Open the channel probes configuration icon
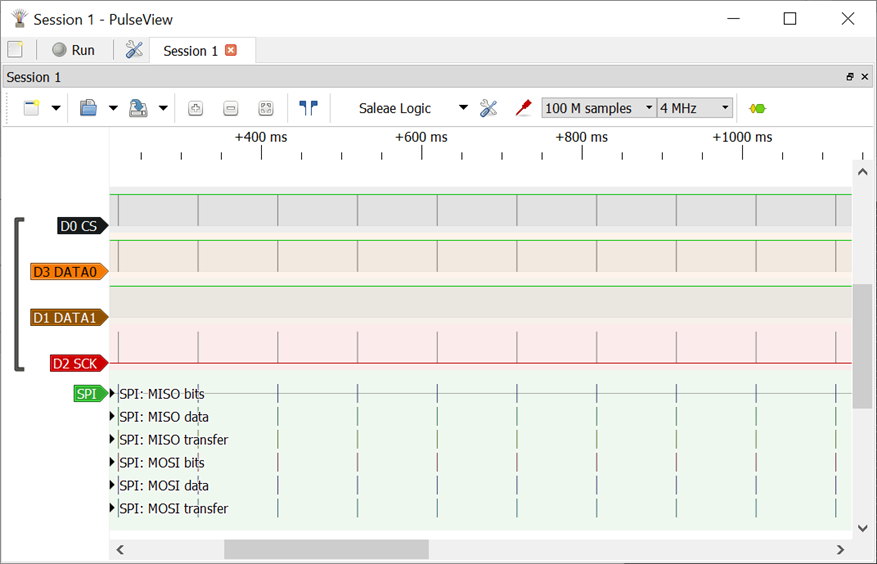Viewport: 877px width, 564px height. (x=522, y=108)
